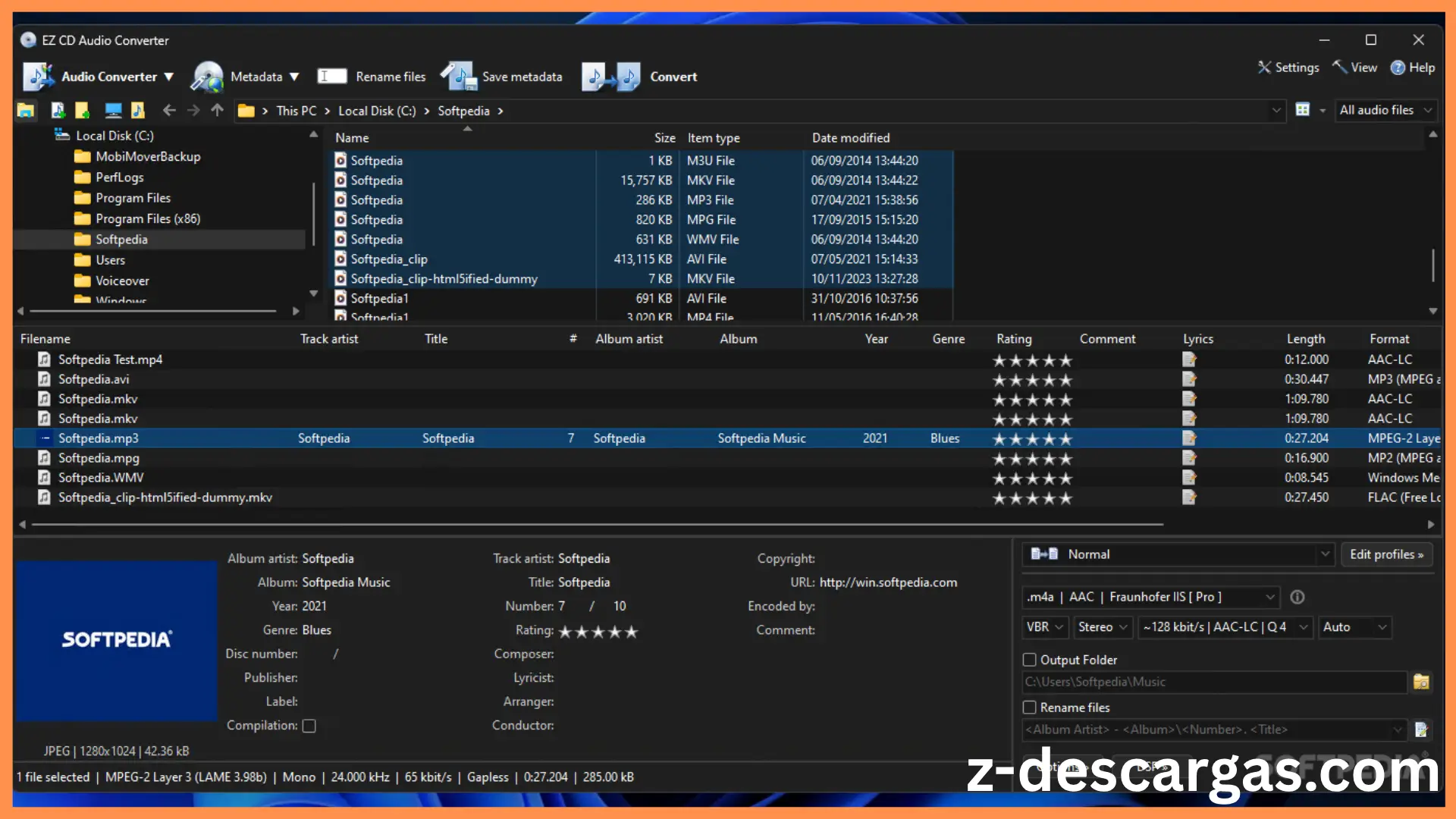
Task: Click the track list horizontal scrollbar
Action: 597,524
